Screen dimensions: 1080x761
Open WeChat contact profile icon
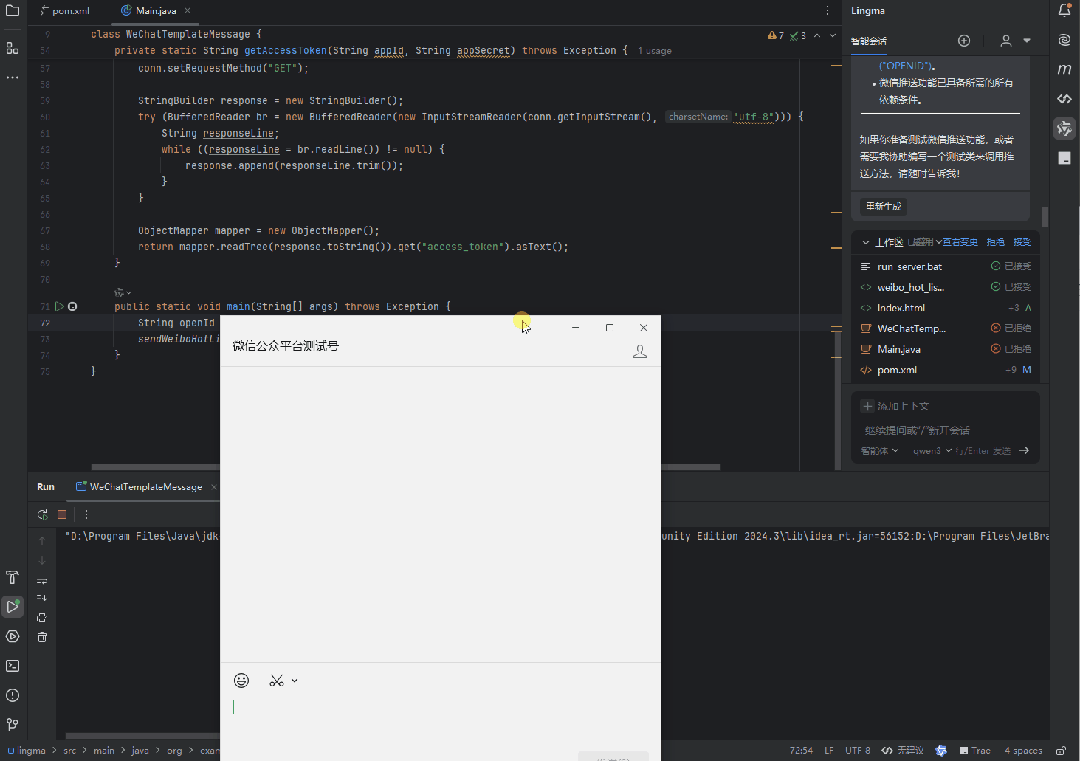[x=640, y=351]
